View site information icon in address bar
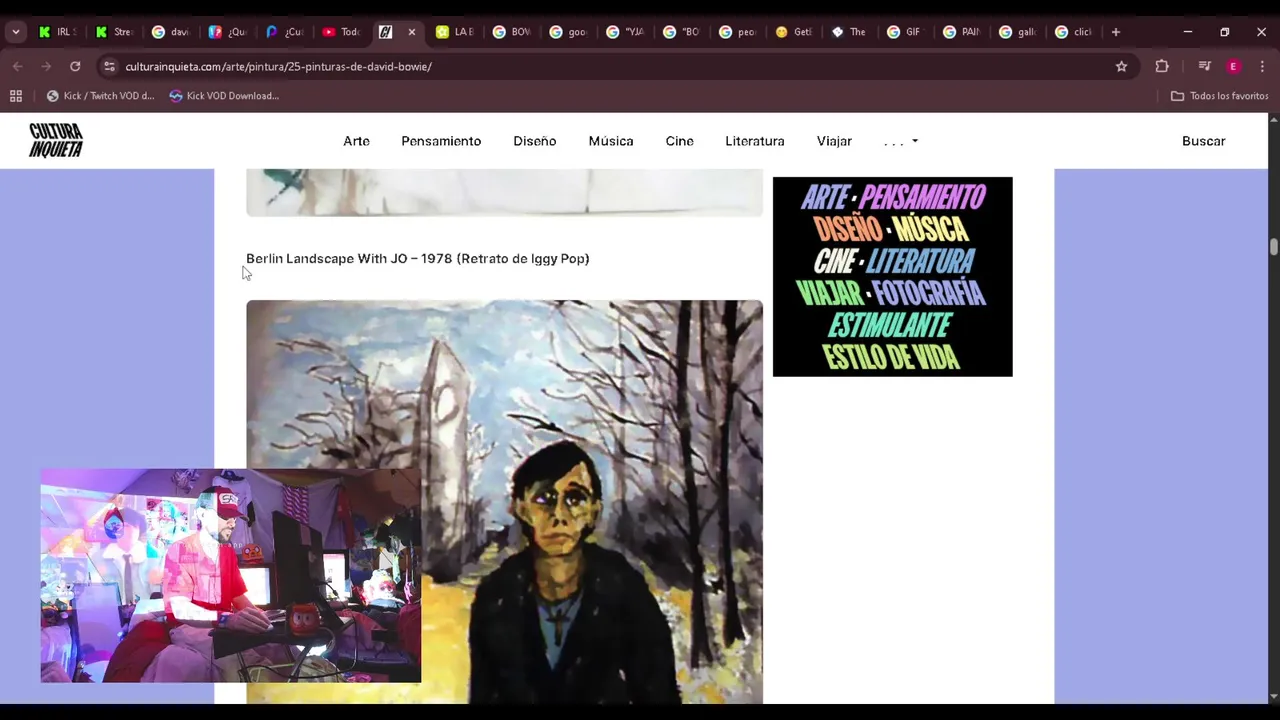The height and width of the screenshot is (720, 1280). pyautogui.click(x=110, y=66)
